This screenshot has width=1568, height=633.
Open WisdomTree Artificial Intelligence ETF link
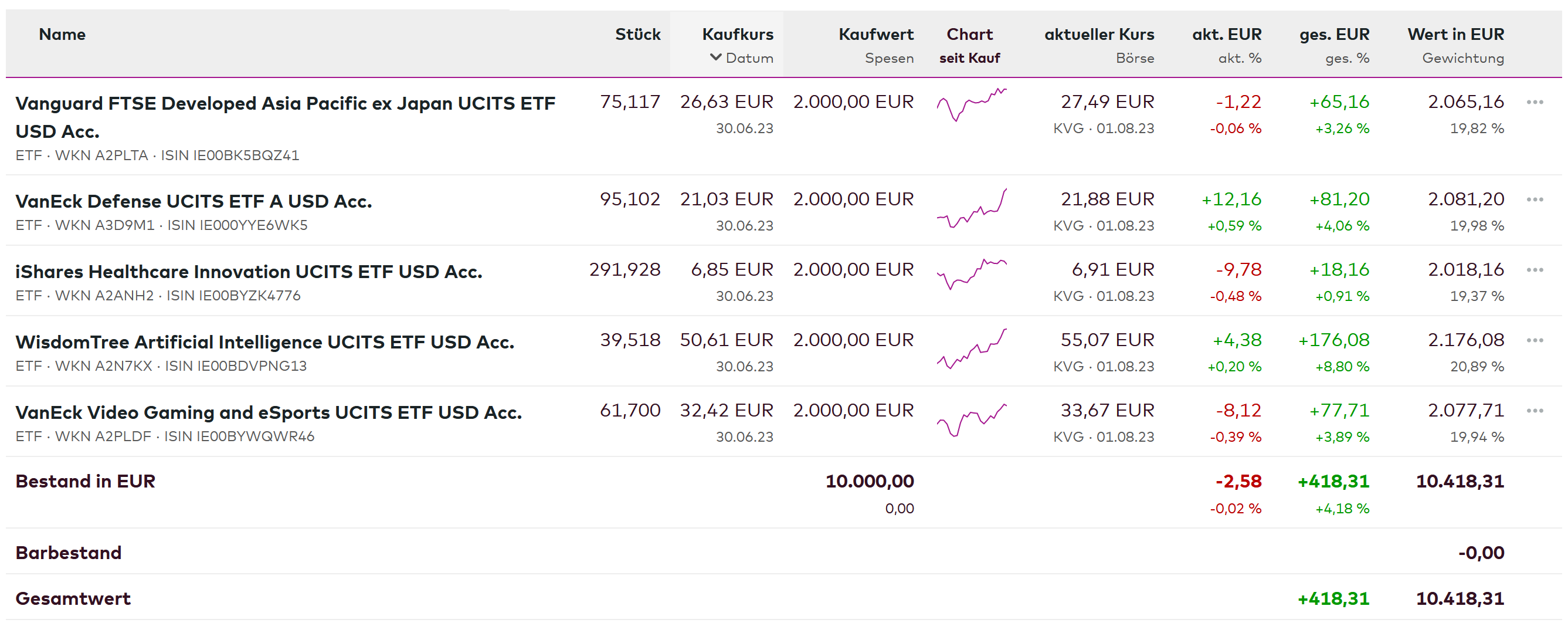pyautogui.click(x=265, y=343)
